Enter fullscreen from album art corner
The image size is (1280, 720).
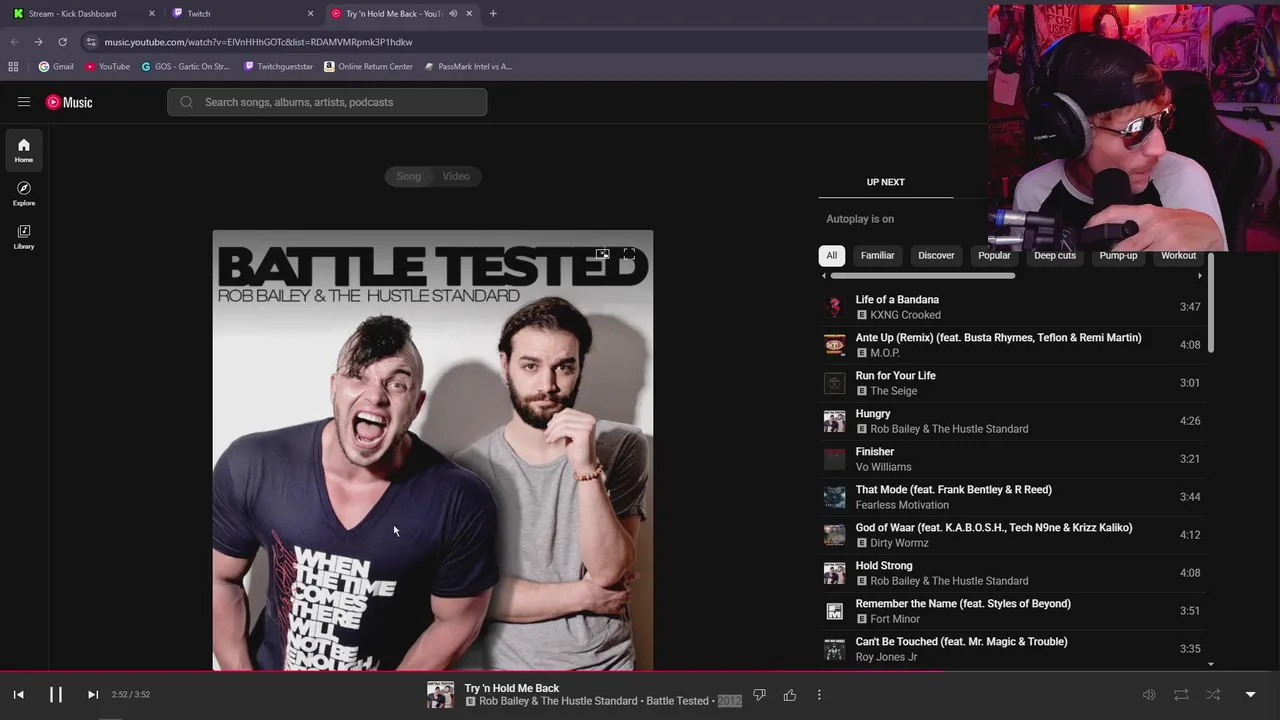629,254
